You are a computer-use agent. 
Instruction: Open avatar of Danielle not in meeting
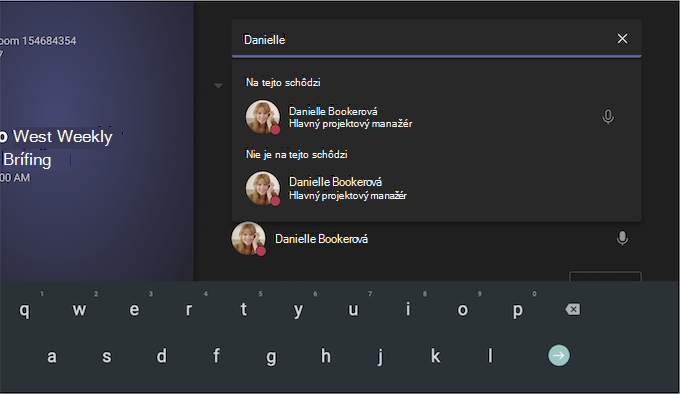tap(262, 188)
